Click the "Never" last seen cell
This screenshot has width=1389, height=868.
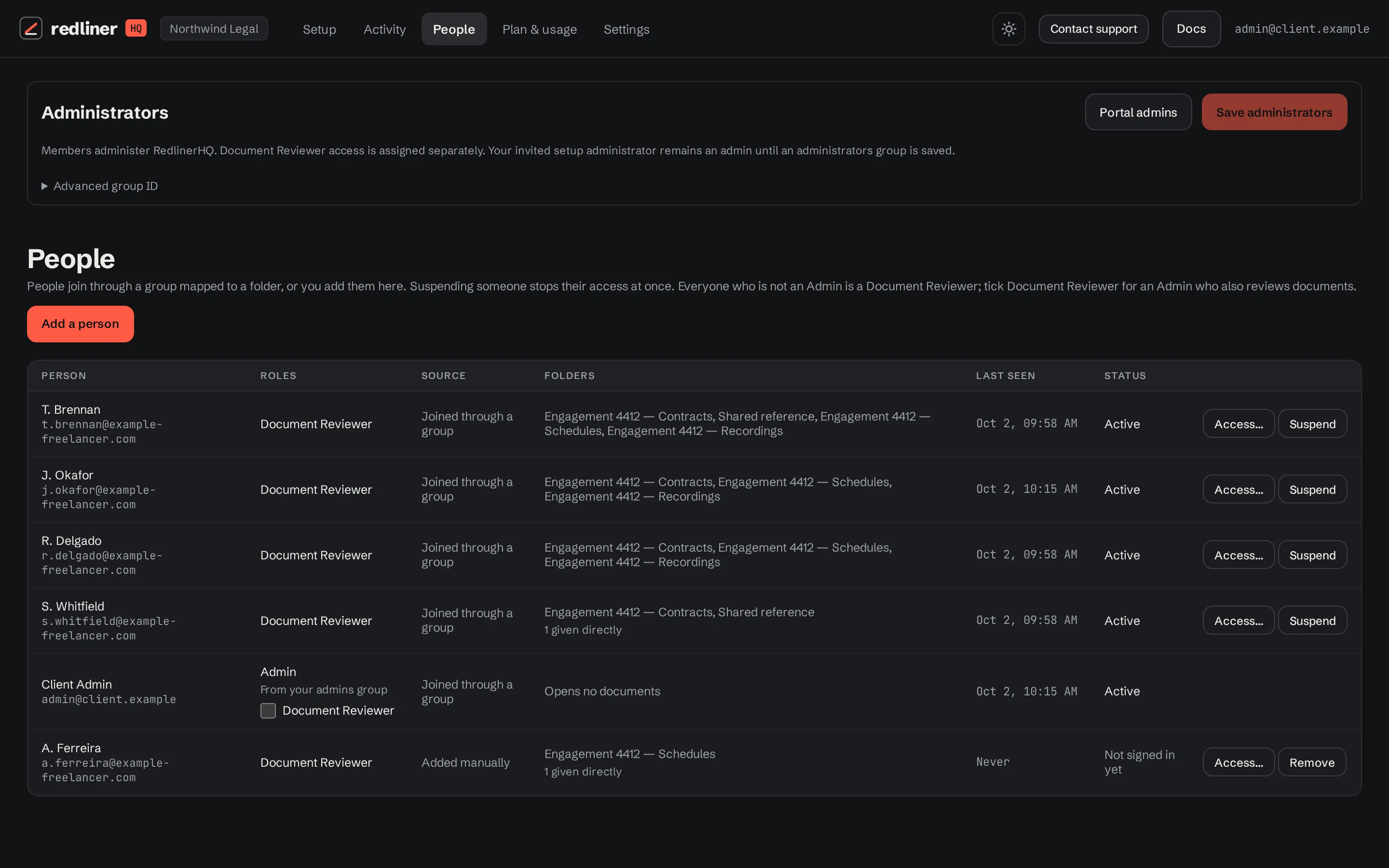[993, 762]
